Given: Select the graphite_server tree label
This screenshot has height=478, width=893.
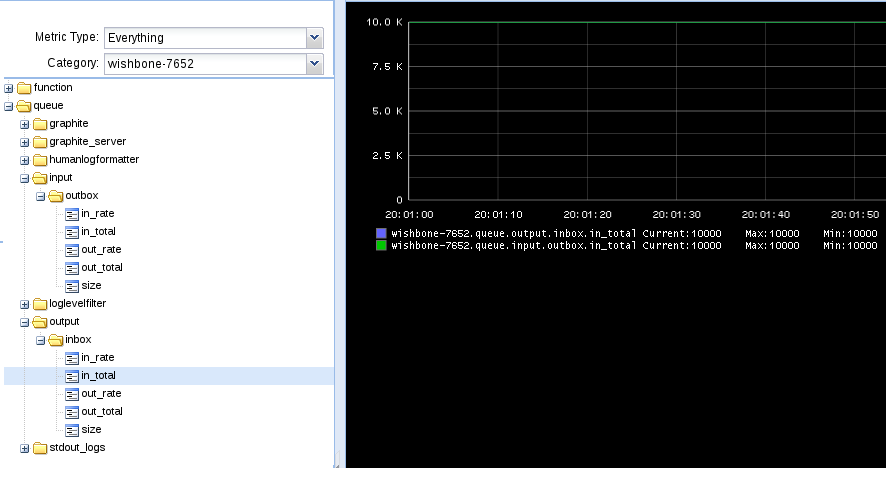Looking at the screenshot, I should [88, 141].
